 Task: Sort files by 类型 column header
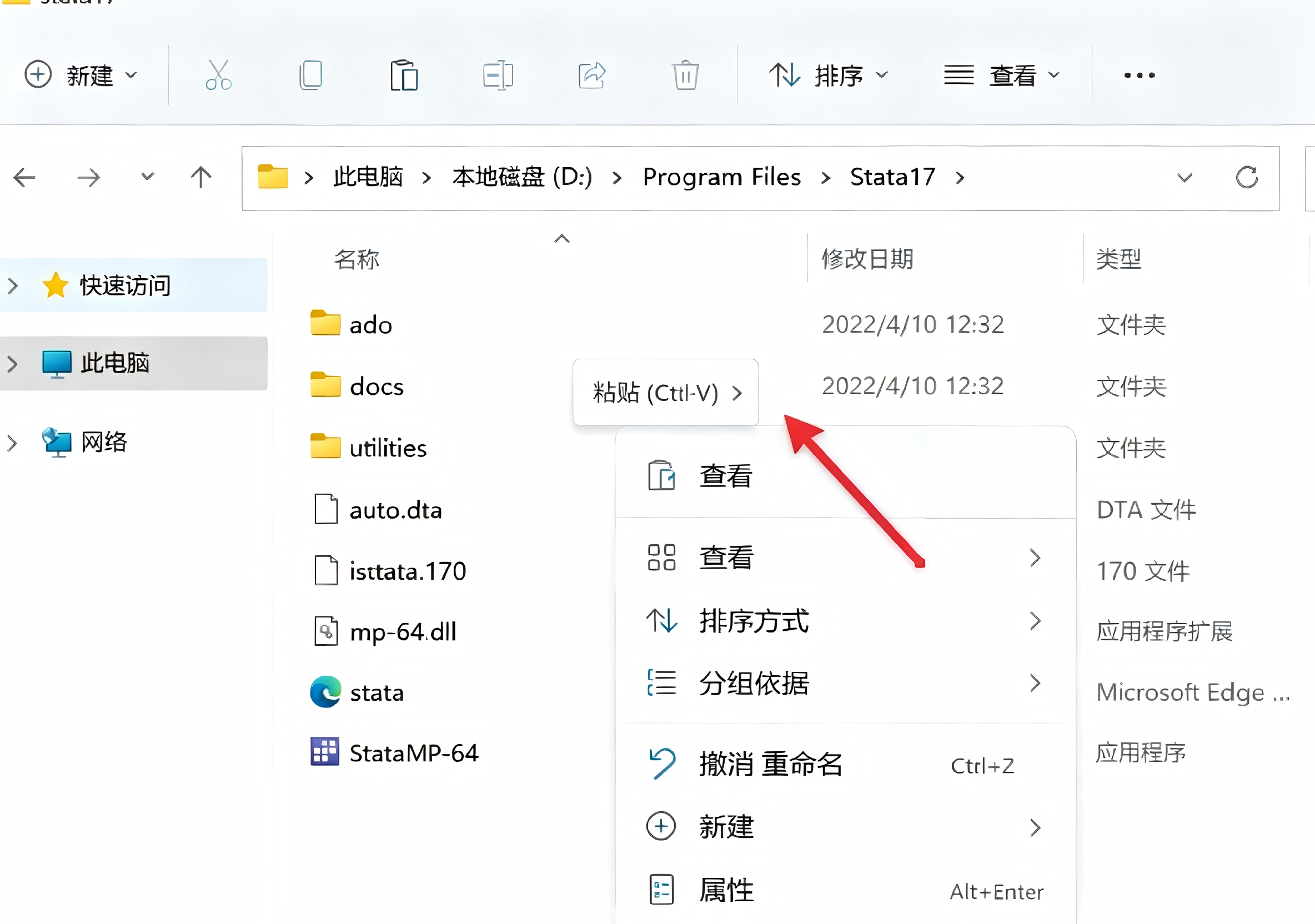[1118, 259]
